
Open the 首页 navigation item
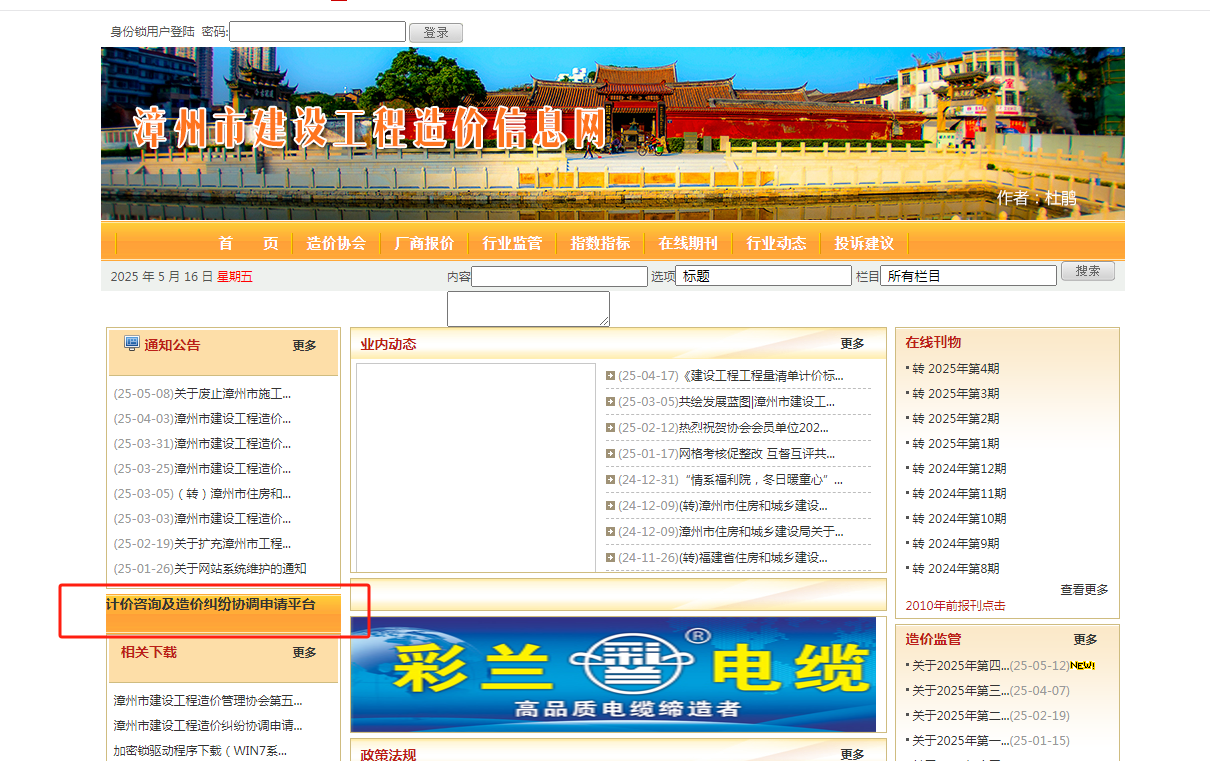click(249, 243)
